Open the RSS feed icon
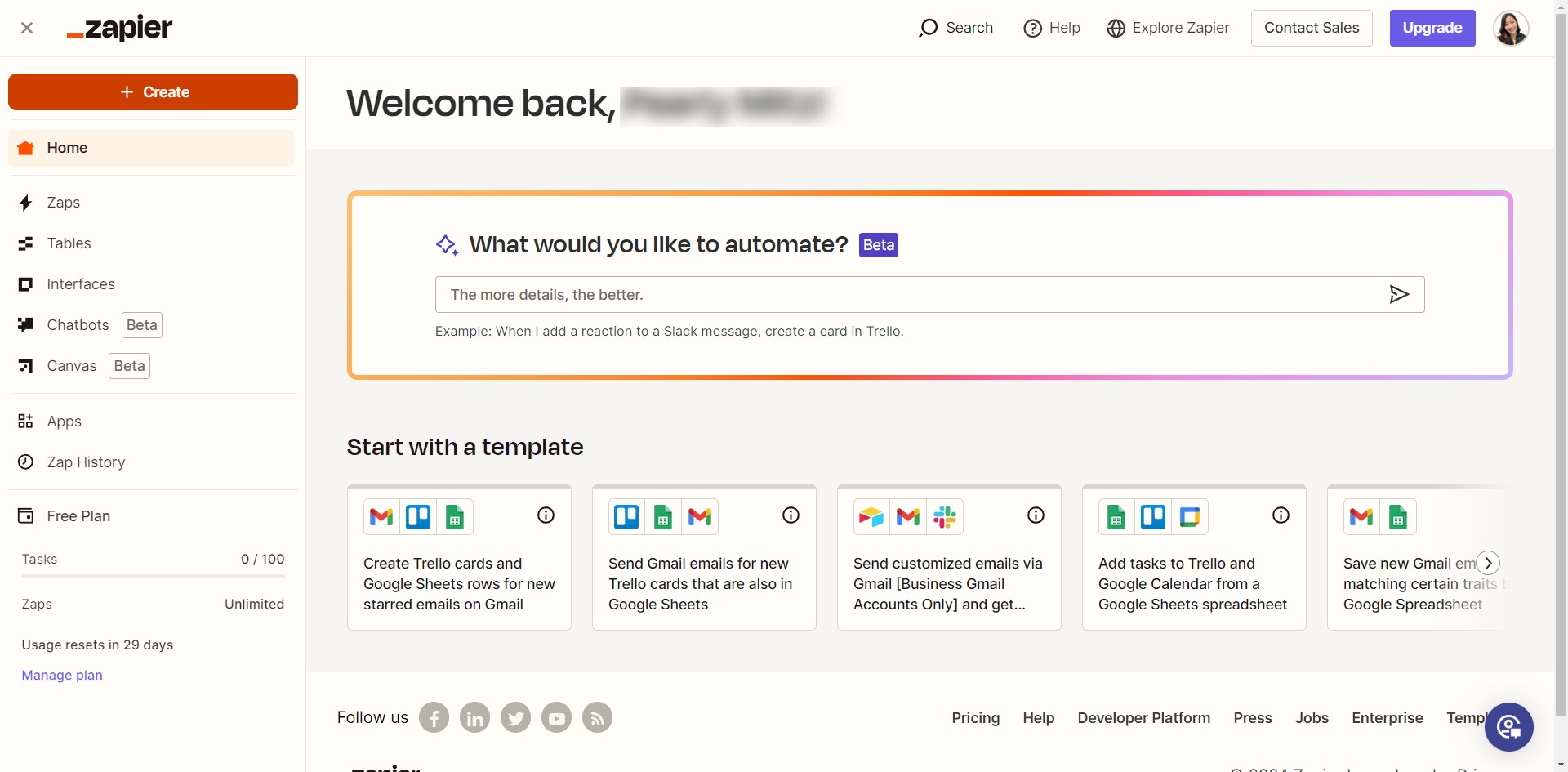 tap(598, 718)
